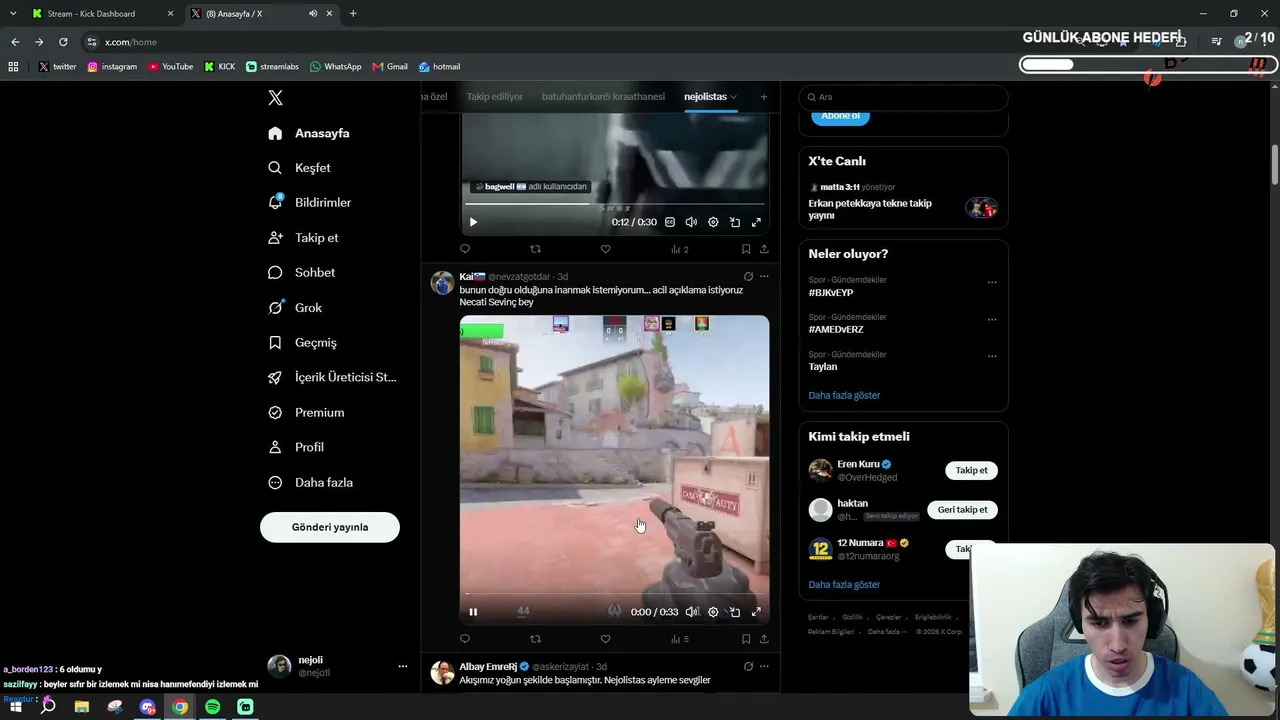This screenshot has width=1280, height=720.
Task: Switch to batuhanfurkan5 kıraathanesi tab
Action: point(603,97)
